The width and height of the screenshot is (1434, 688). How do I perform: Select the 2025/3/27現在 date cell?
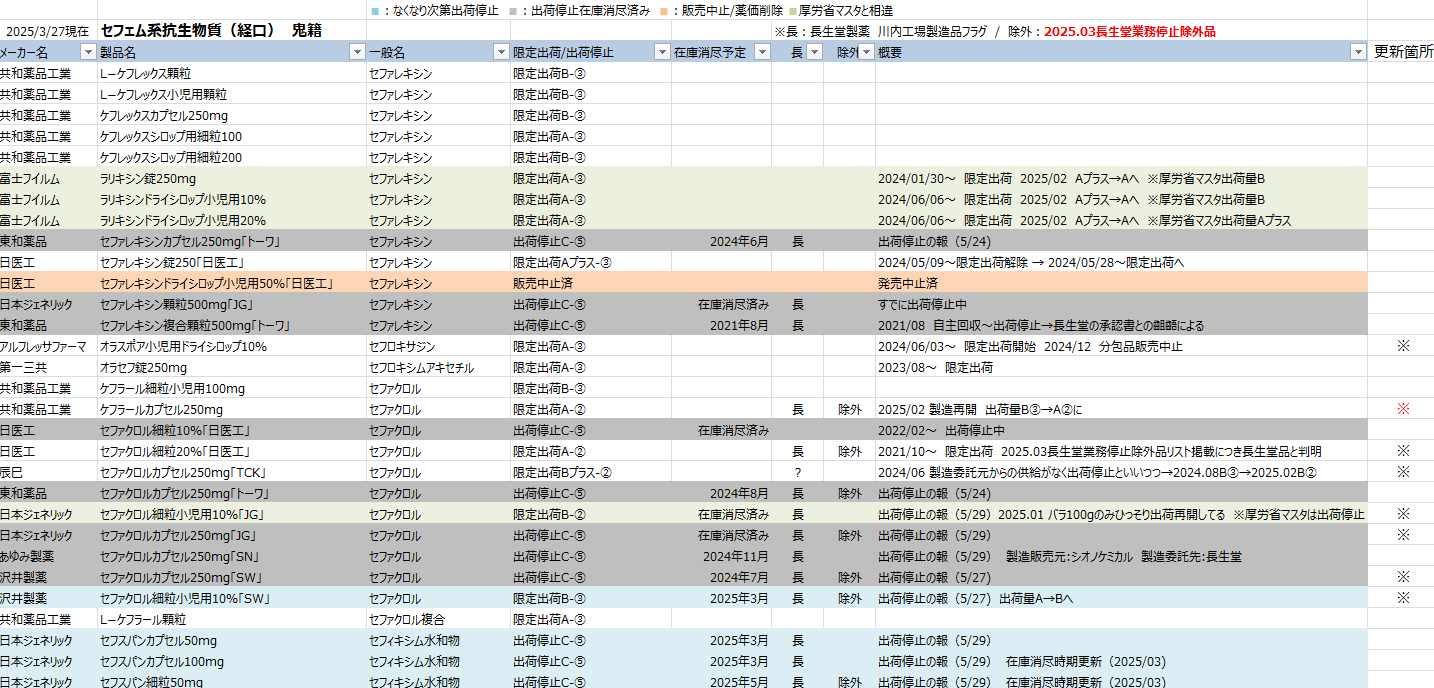[x=48, y=32]
